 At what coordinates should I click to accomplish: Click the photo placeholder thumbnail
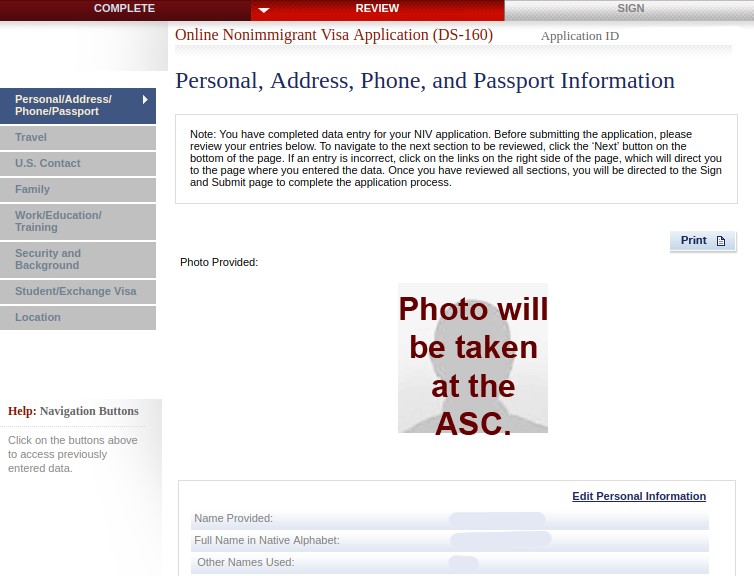click(473, 358)
